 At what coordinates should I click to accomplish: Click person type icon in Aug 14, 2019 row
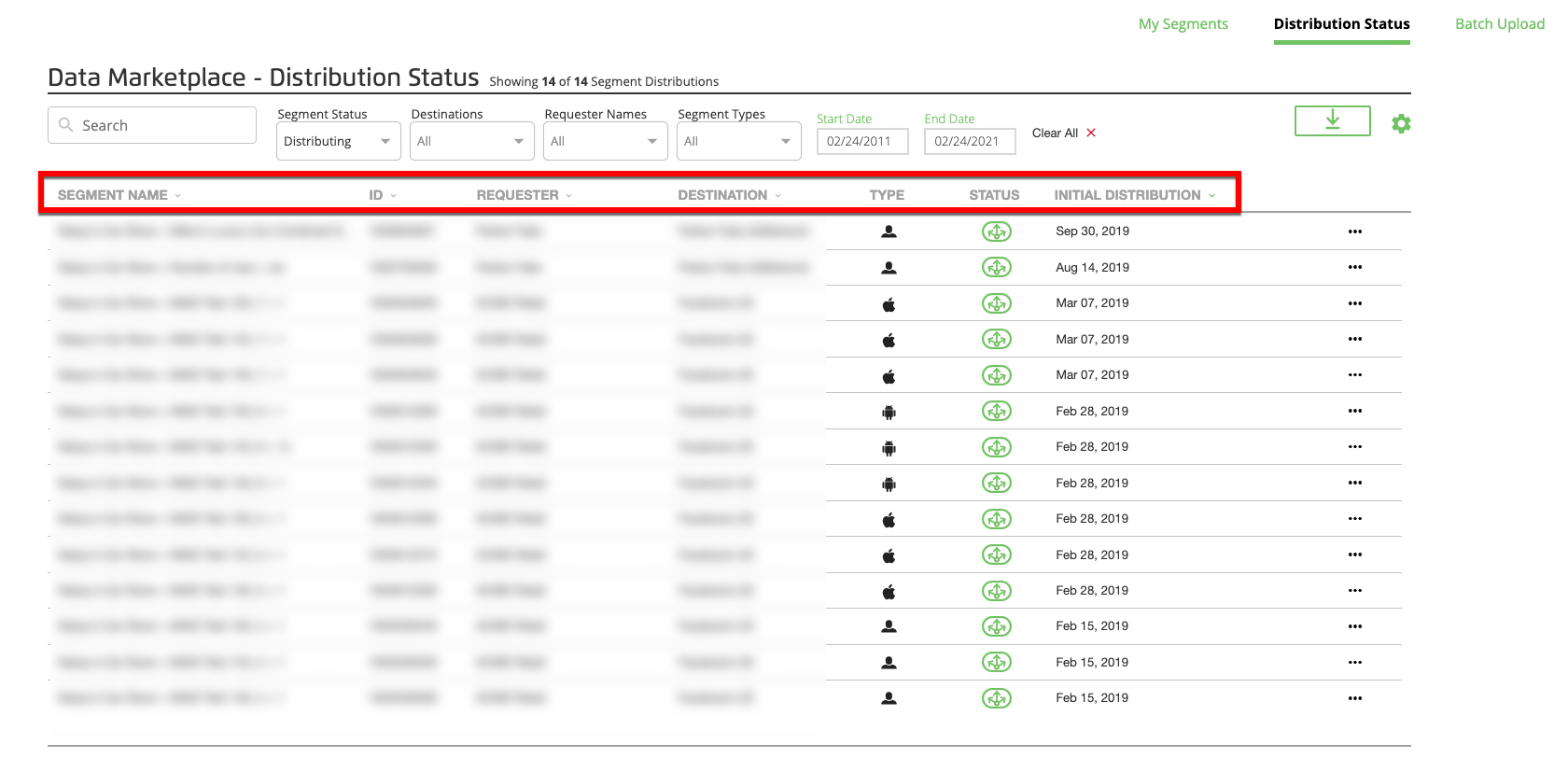(889, 268)
